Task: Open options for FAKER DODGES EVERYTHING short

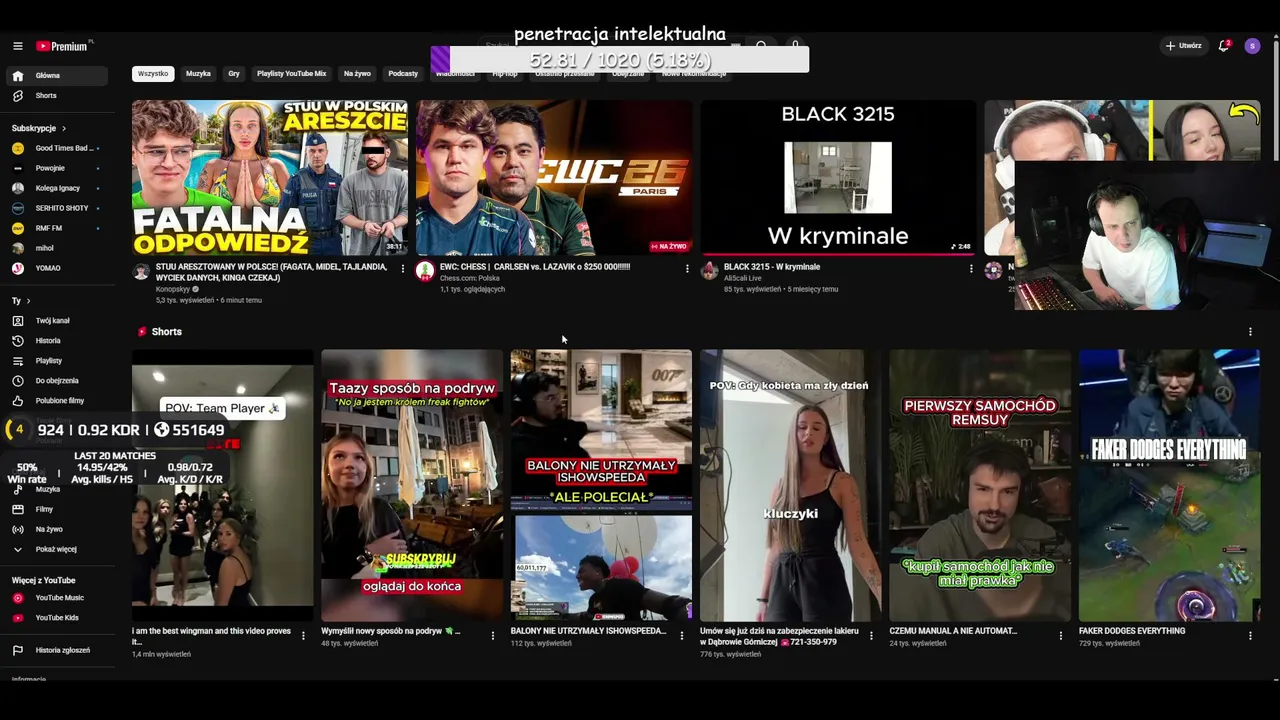Action: [1250, 635]
